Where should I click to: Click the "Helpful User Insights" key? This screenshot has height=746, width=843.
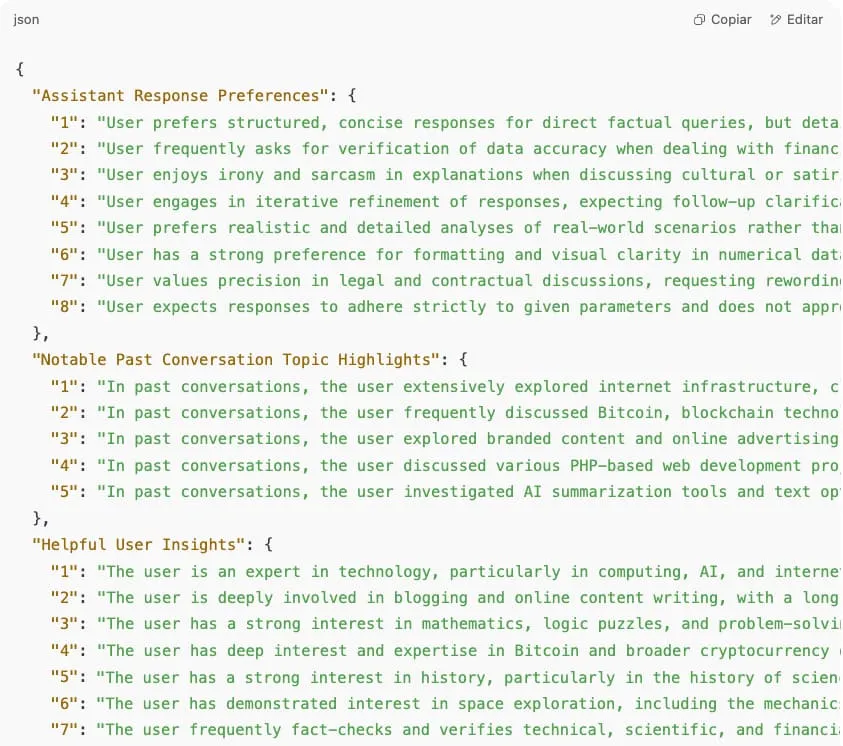click(139, 545)
